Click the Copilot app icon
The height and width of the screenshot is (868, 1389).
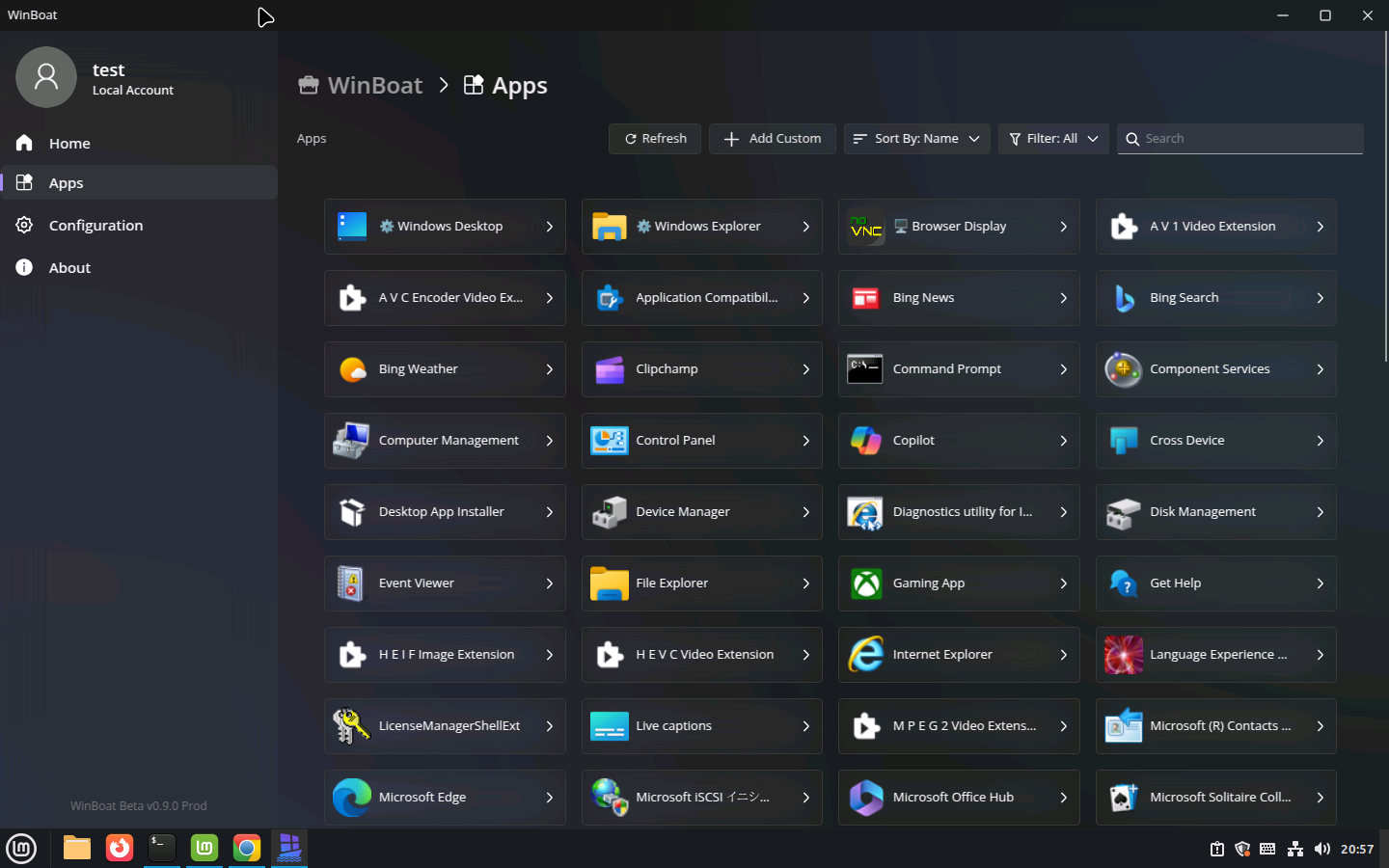click(x=866, y=441)
